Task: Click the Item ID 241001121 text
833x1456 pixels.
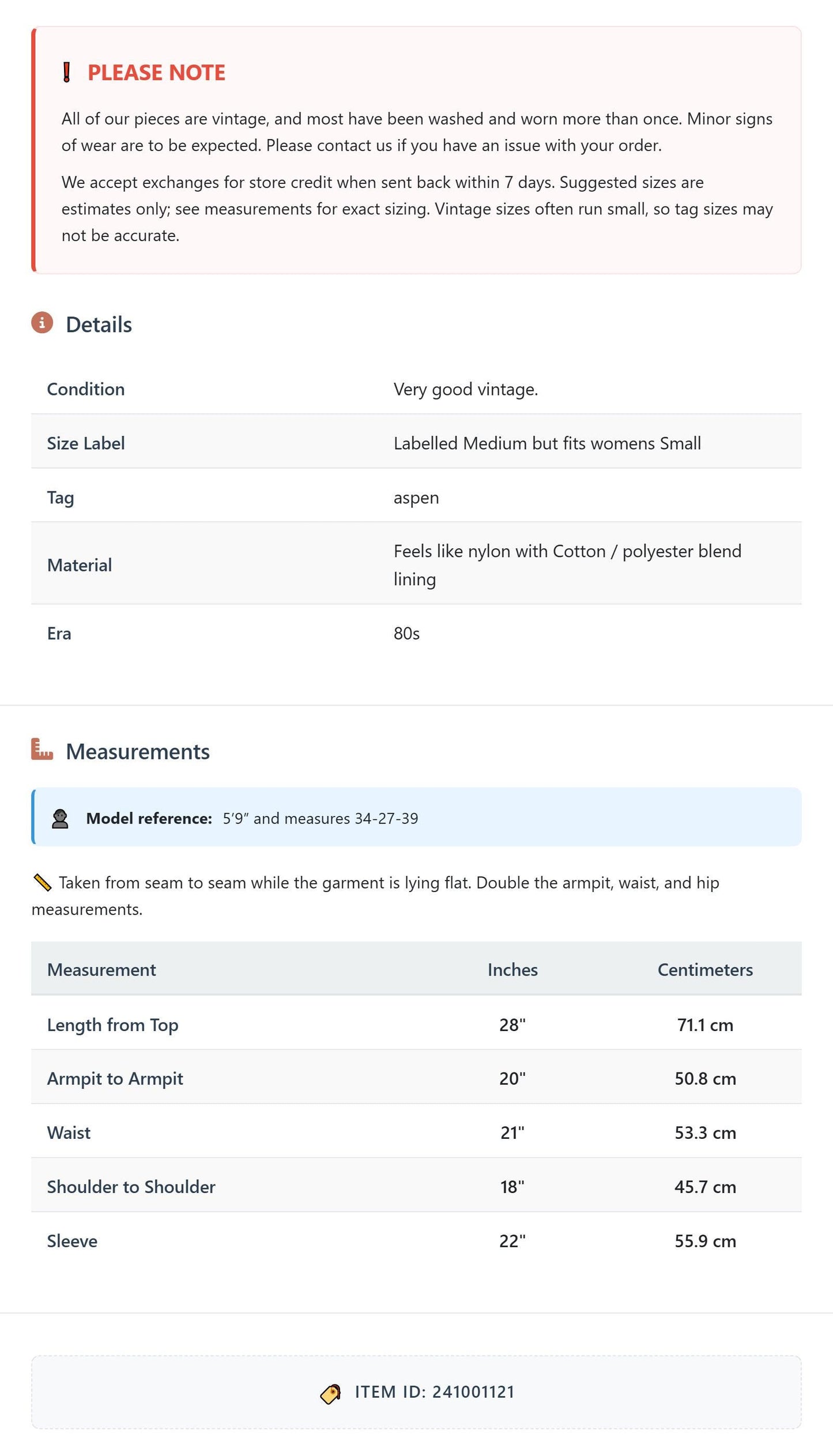Action: point(435,1392)
